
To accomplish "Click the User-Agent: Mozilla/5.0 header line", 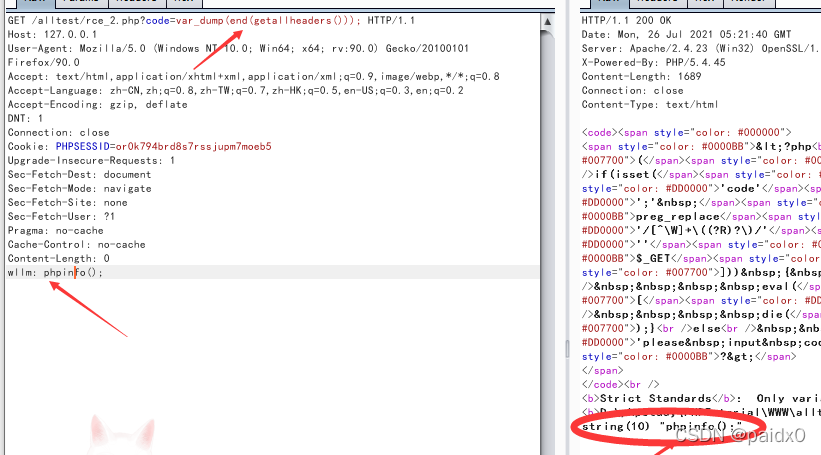I will pyautogui.click(x=238, y=49).
